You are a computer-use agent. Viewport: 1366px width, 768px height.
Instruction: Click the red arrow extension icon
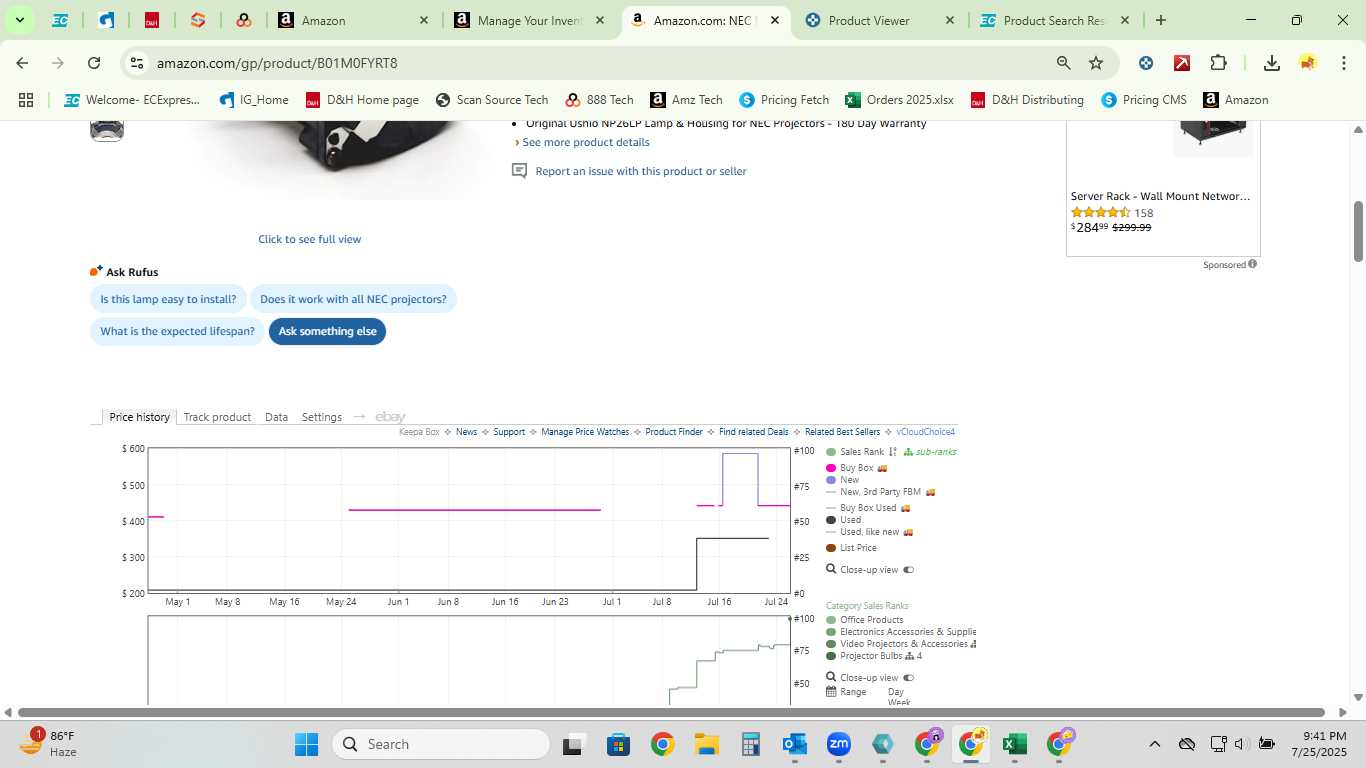(x=1182, y=63)
